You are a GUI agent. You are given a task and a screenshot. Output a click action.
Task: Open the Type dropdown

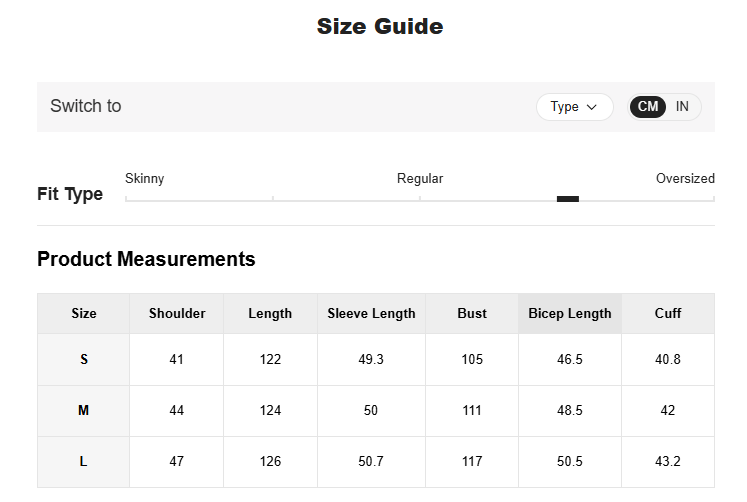574,107
